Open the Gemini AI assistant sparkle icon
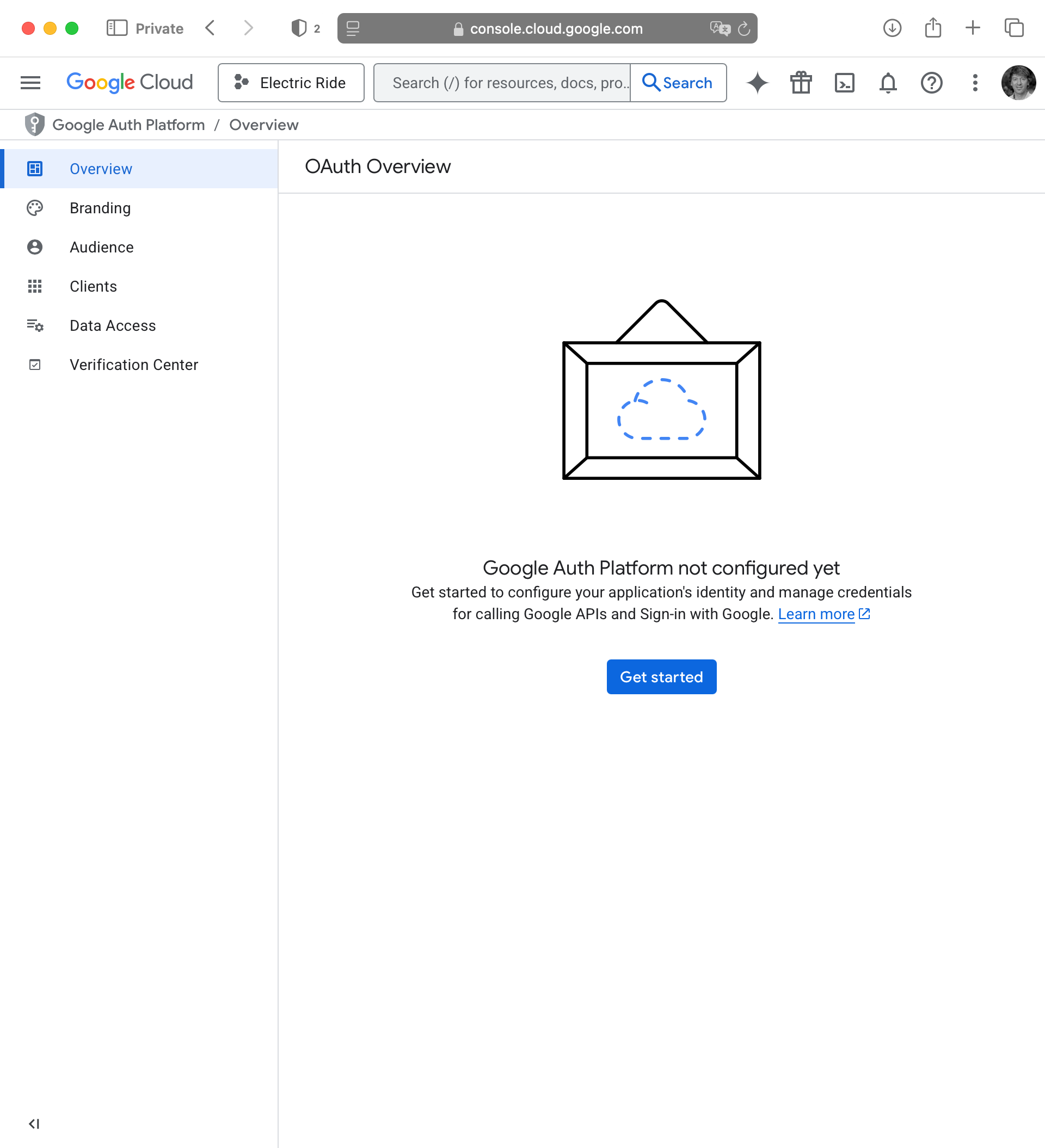The image size is (1045, 1148). tap(757, 83)
